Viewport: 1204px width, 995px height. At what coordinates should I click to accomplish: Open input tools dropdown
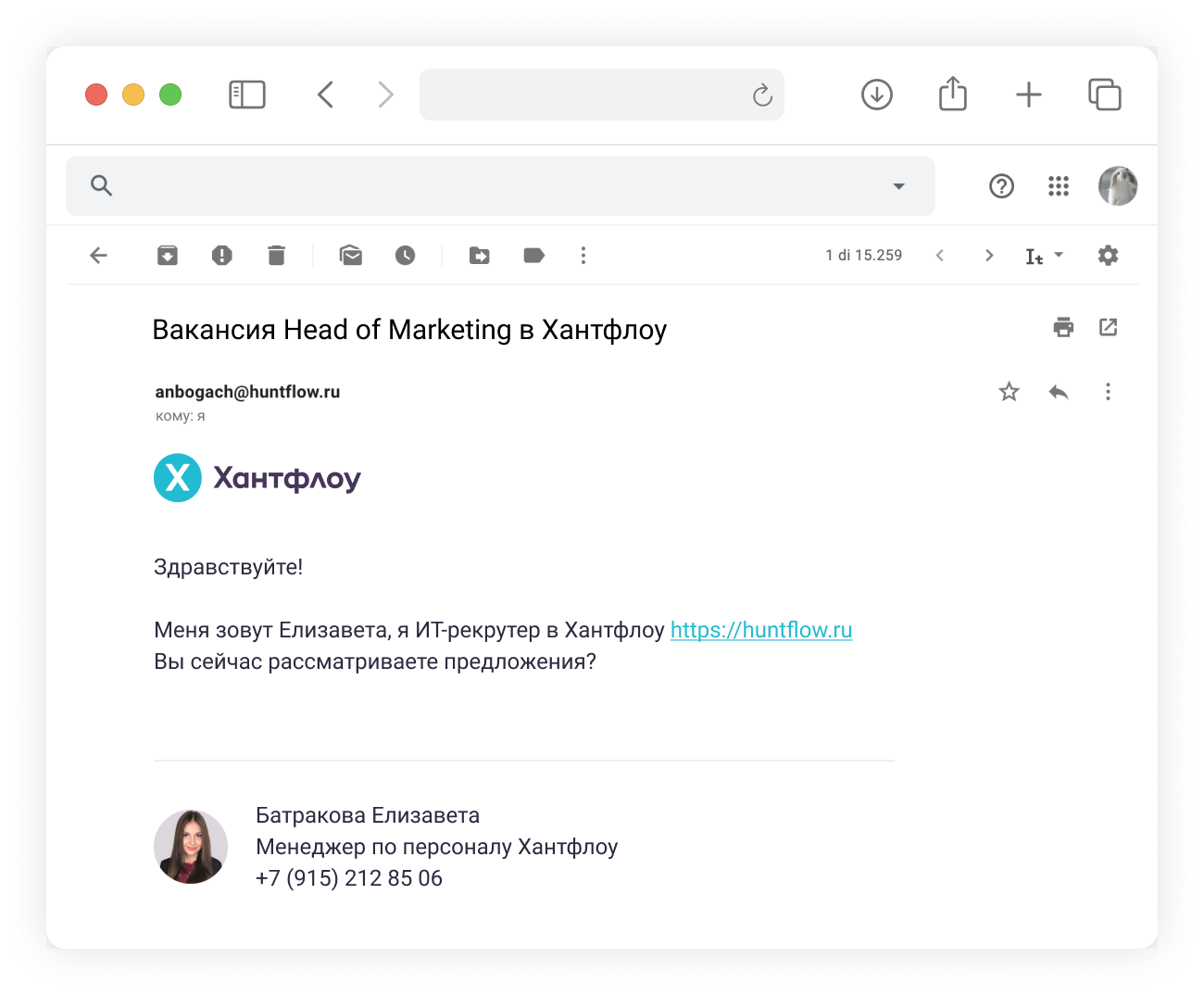click(1044, 256)
